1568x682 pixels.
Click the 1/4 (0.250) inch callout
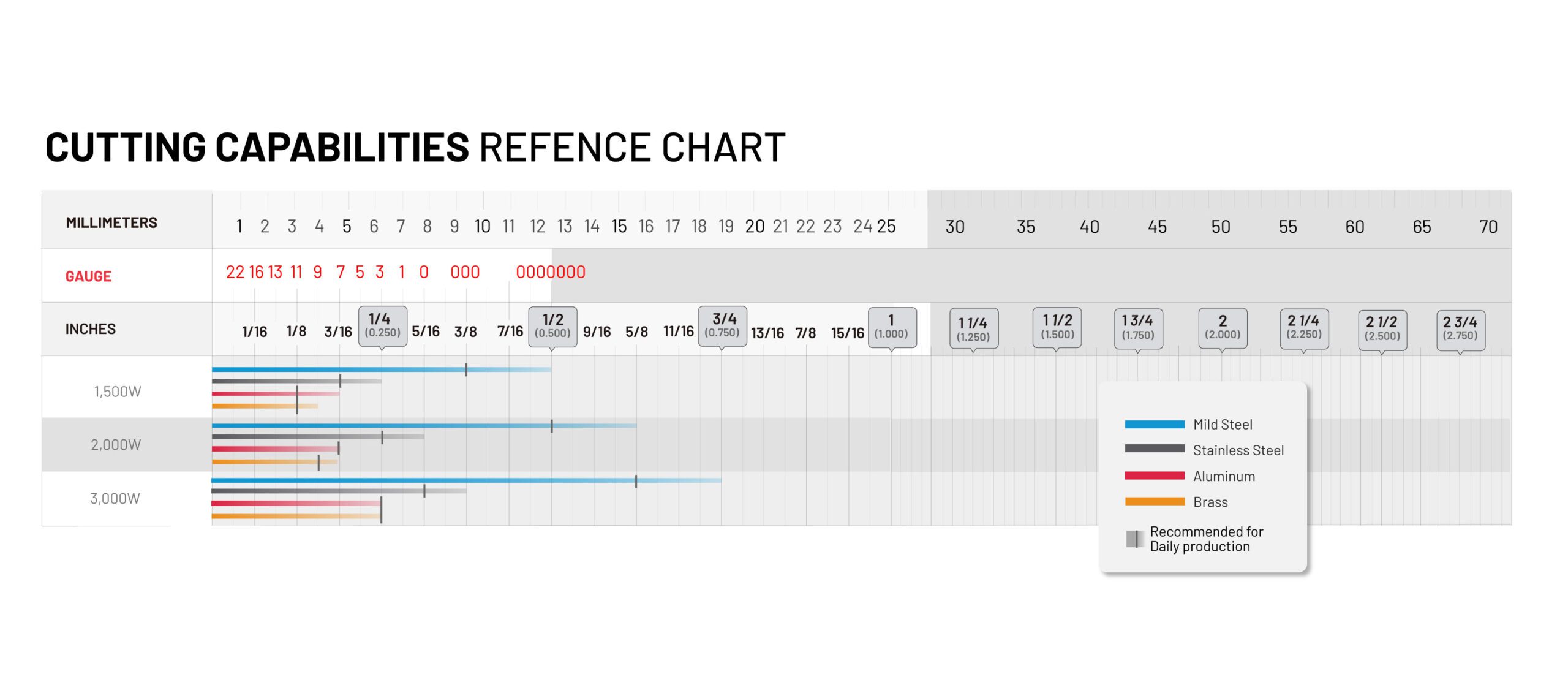[383, 326]
